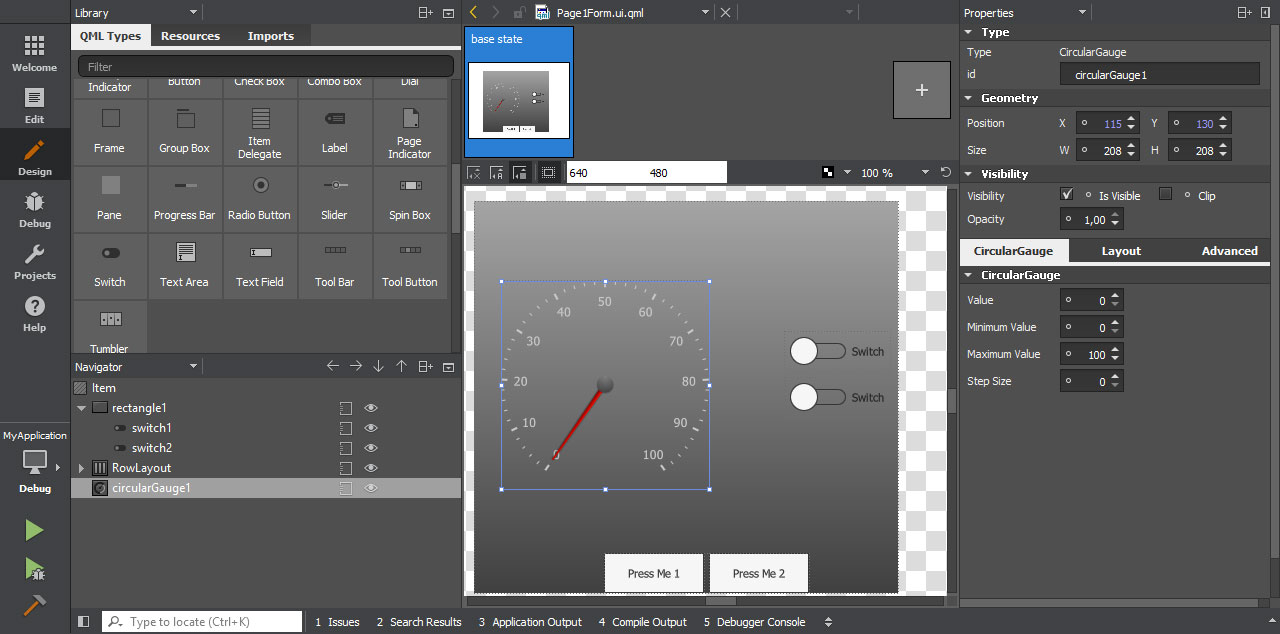The width and height of the screenshot is (1280, 634).
Task: Click the reset view icon beside zoom
Action: [946, 172]
